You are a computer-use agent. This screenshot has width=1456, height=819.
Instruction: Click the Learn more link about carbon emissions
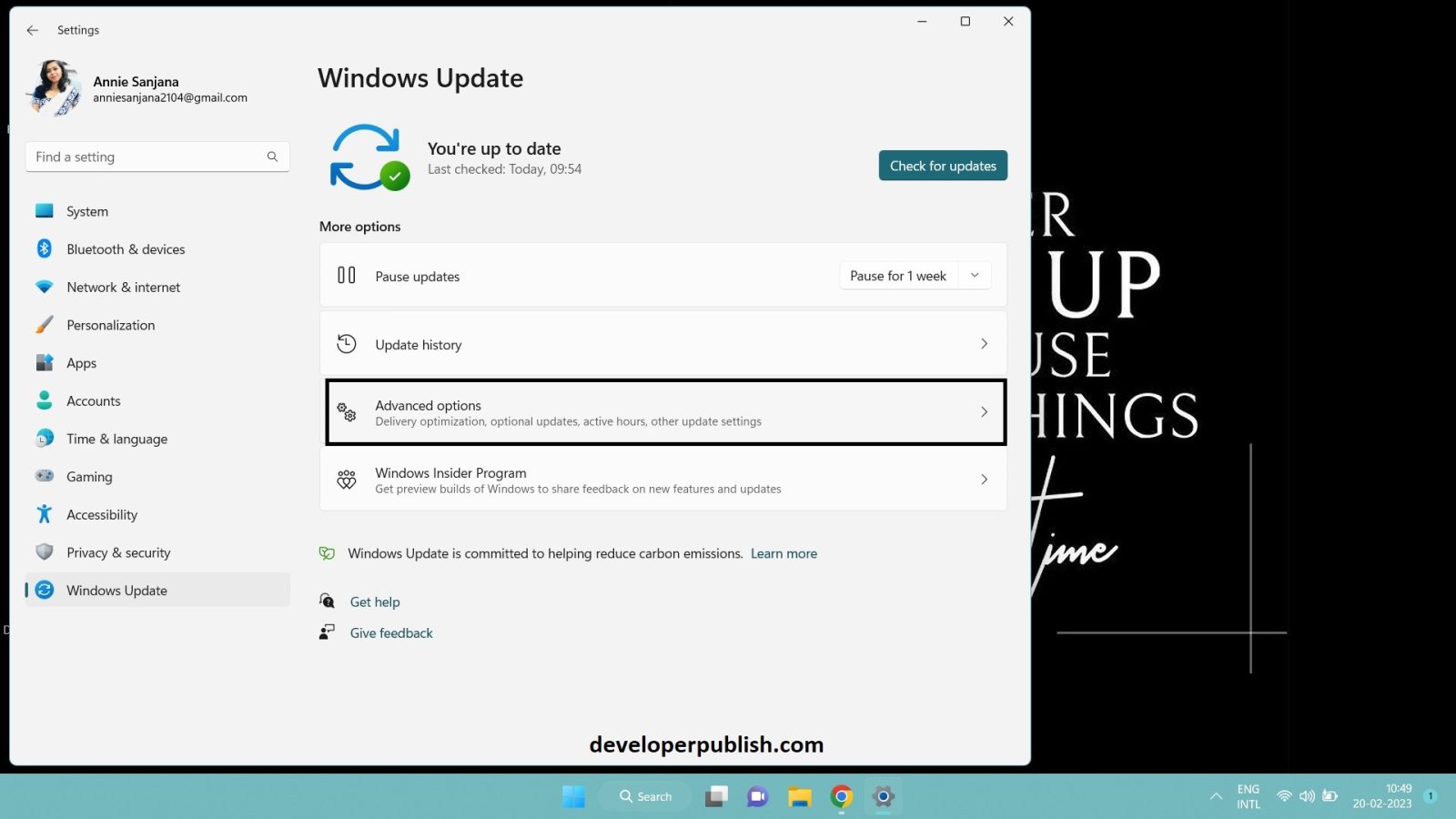click(784, 552)
